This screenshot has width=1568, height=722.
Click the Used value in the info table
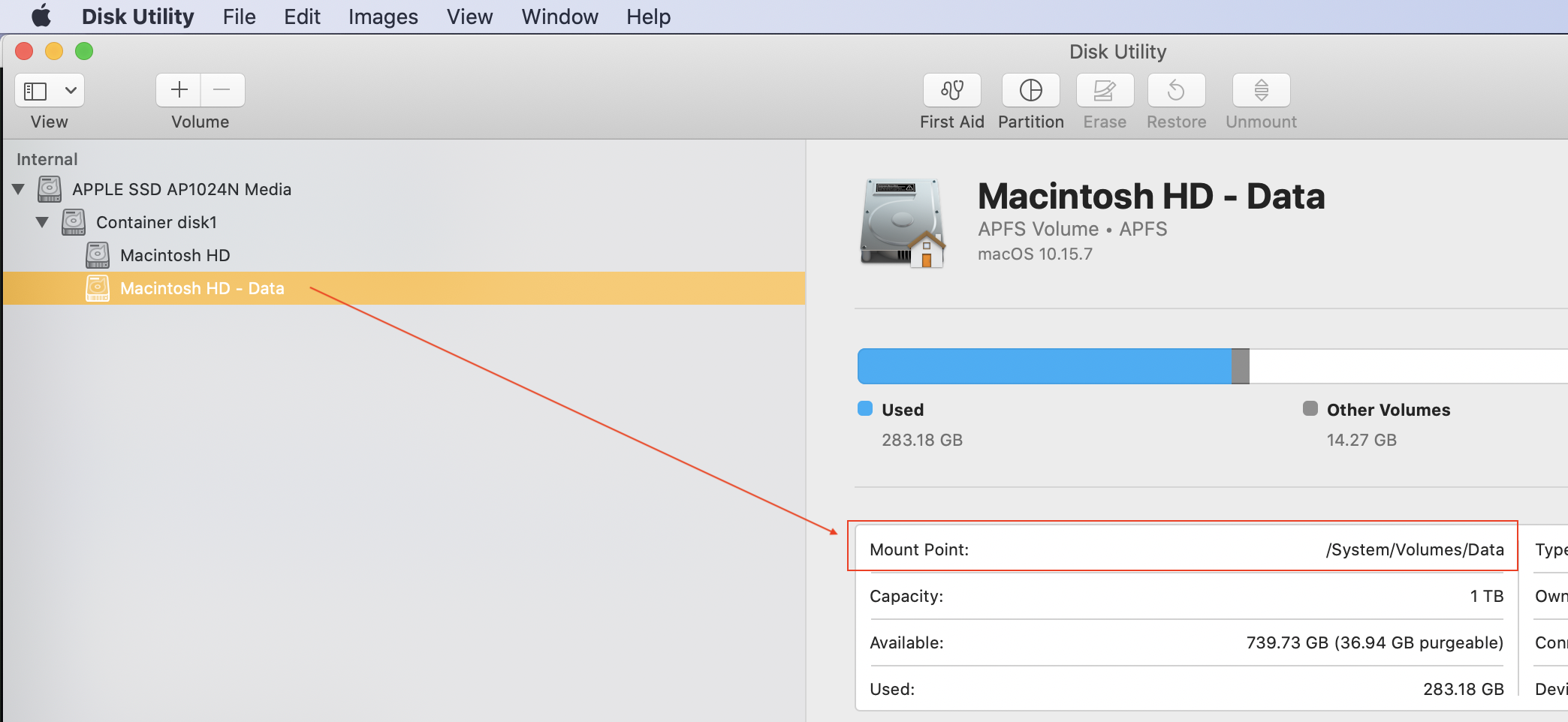pyautogui.click(x=1464, y=689)
